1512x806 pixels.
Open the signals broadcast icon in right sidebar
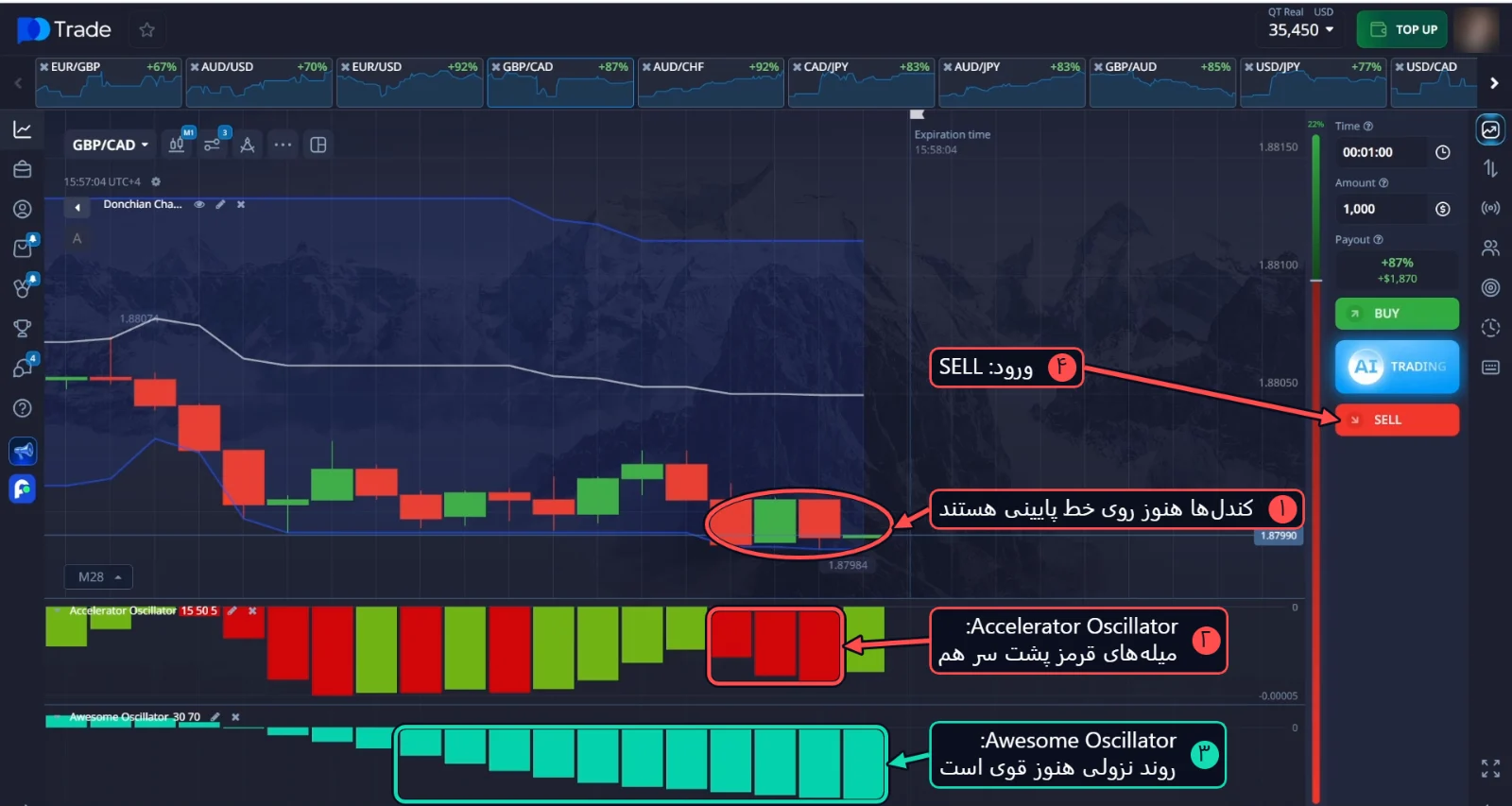[1490, 208]
